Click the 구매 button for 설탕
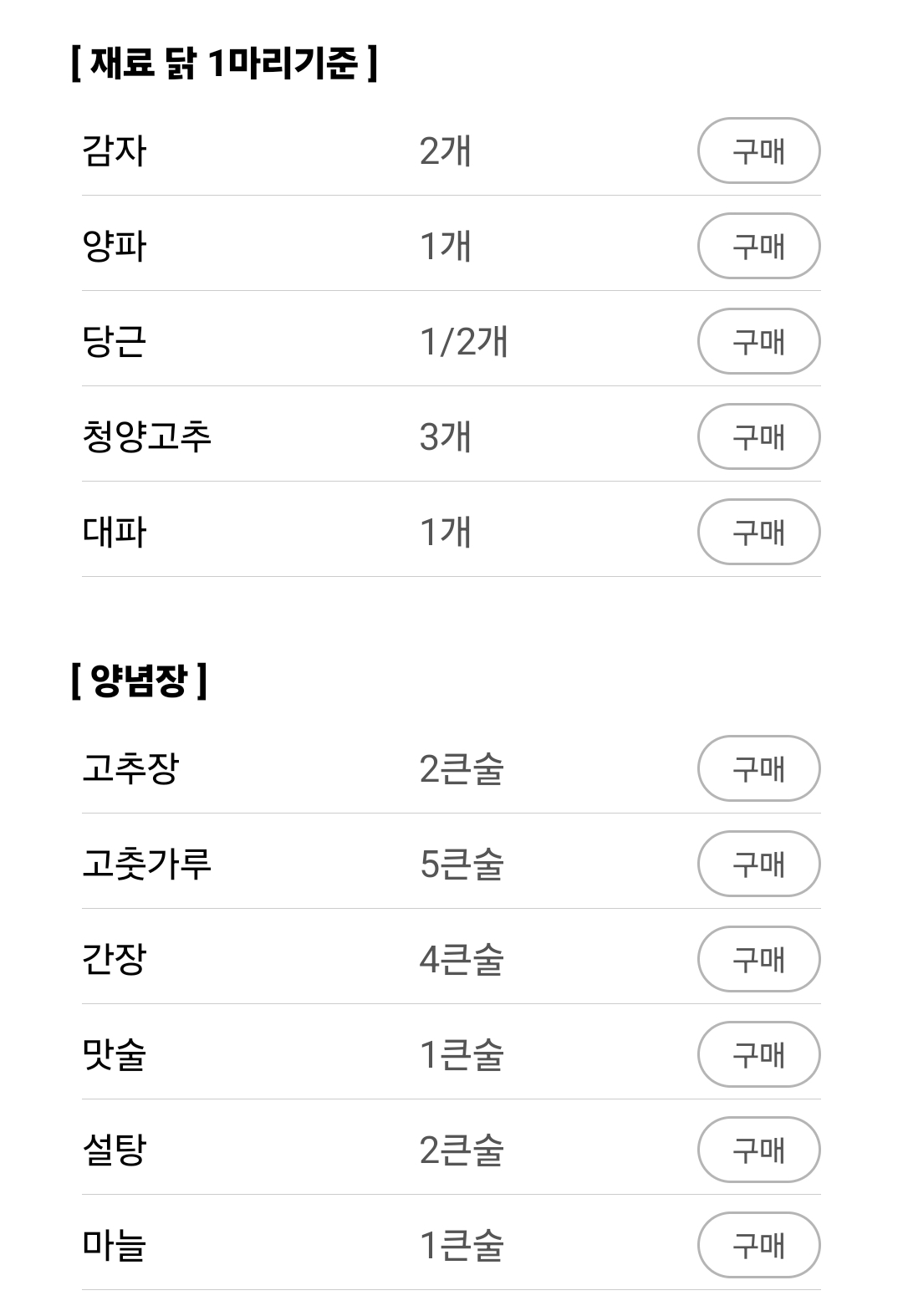 pos(758,1150)
